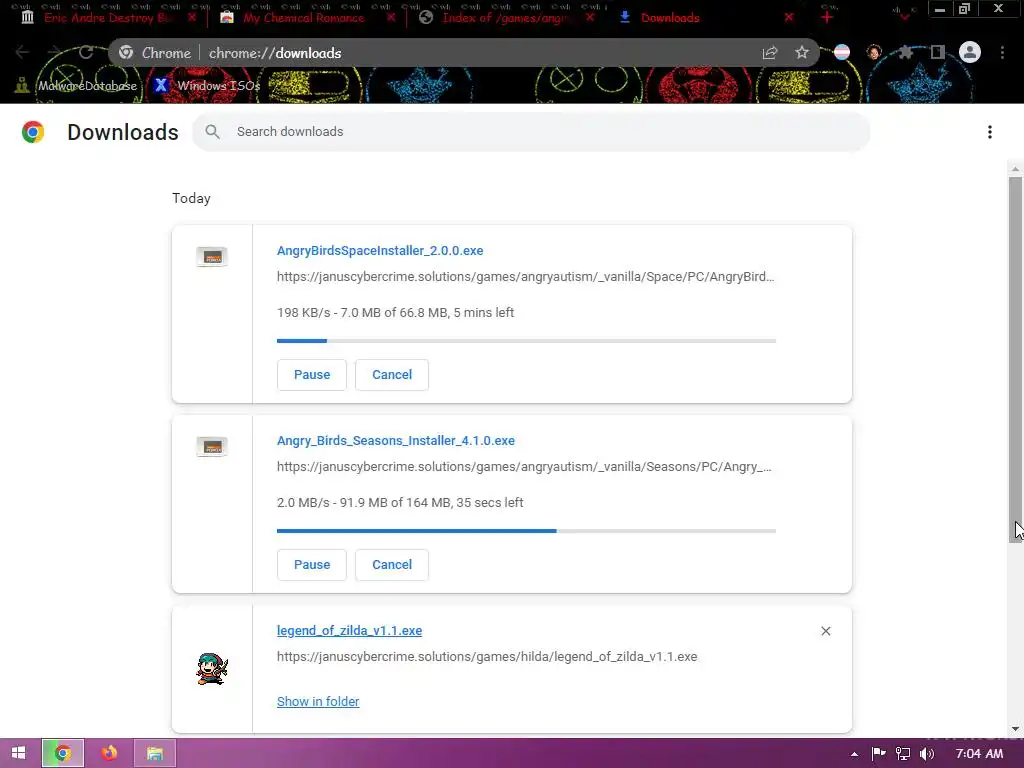Click the share icon in address bar
This screenshot has height=768, width=1024.
(770, 53)
